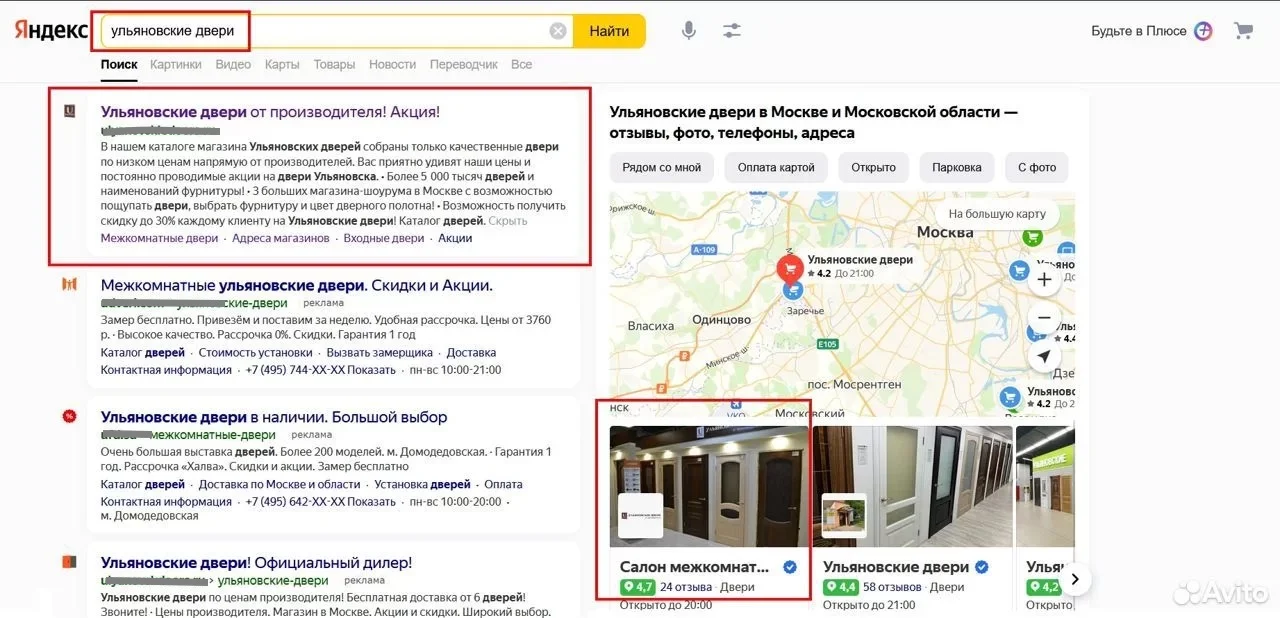The width and height of the screenshot is (1280, 618).
Task: Open 'Ульяновские двери от производителя! Акция!' link
Action: 270,111
